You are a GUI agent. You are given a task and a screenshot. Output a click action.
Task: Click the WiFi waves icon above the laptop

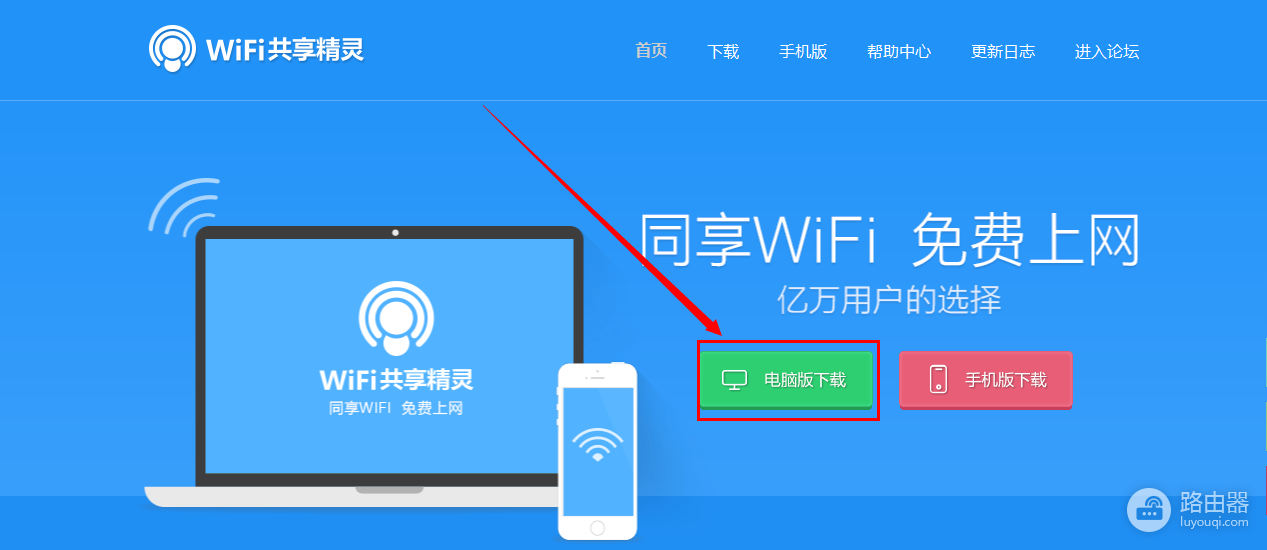click(x=184, y=205)
